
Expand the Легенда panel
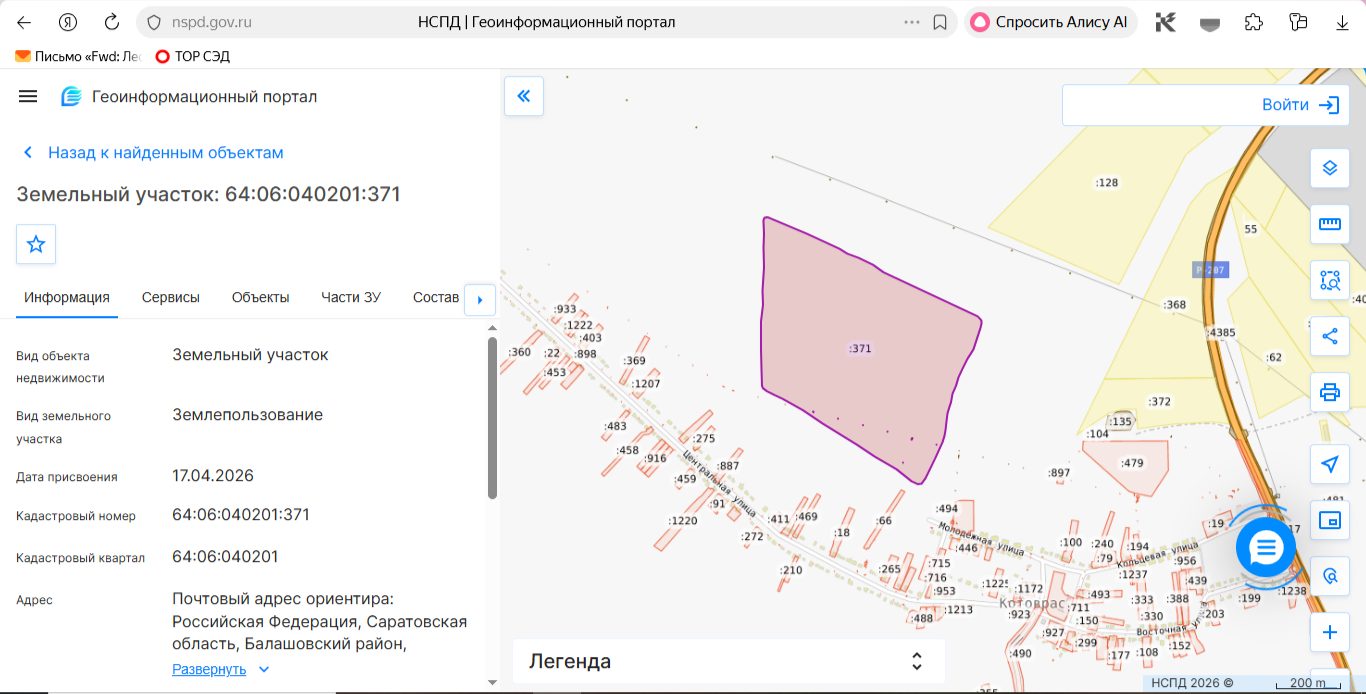(729, 661)
